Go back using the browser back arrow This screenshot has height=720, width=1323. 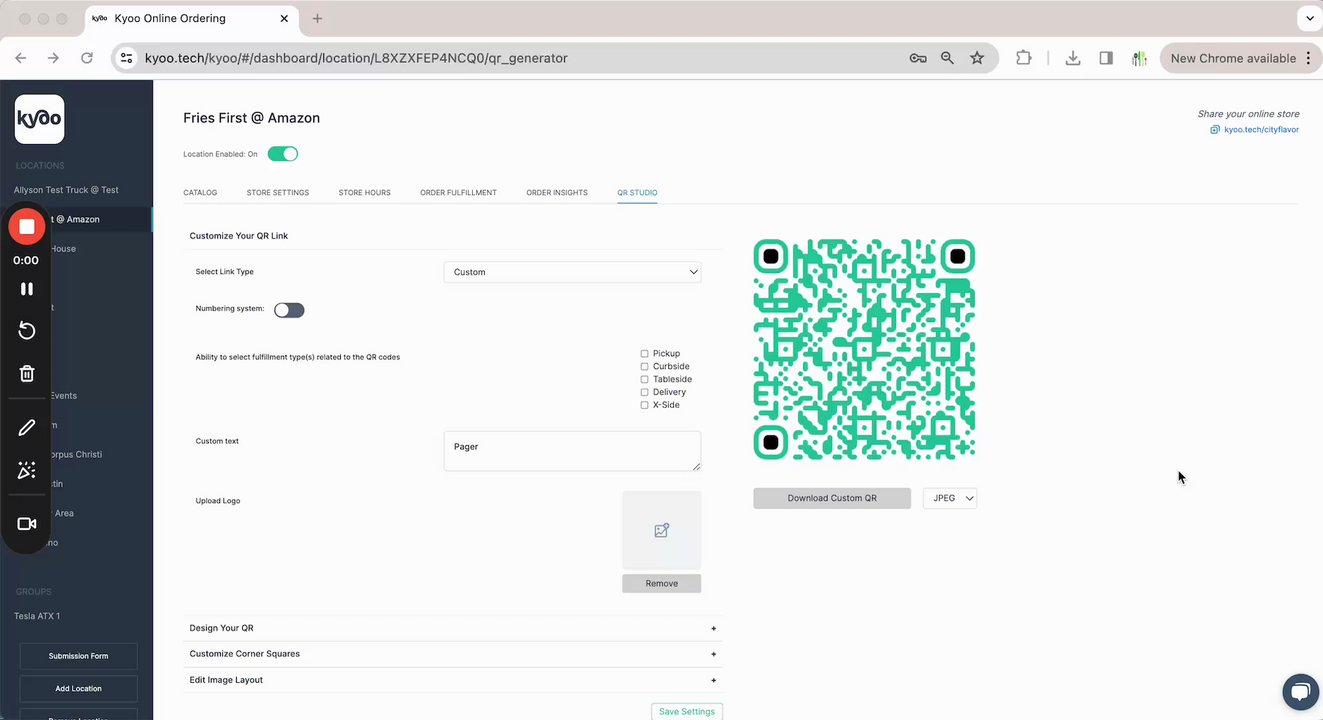coord(21,58)
